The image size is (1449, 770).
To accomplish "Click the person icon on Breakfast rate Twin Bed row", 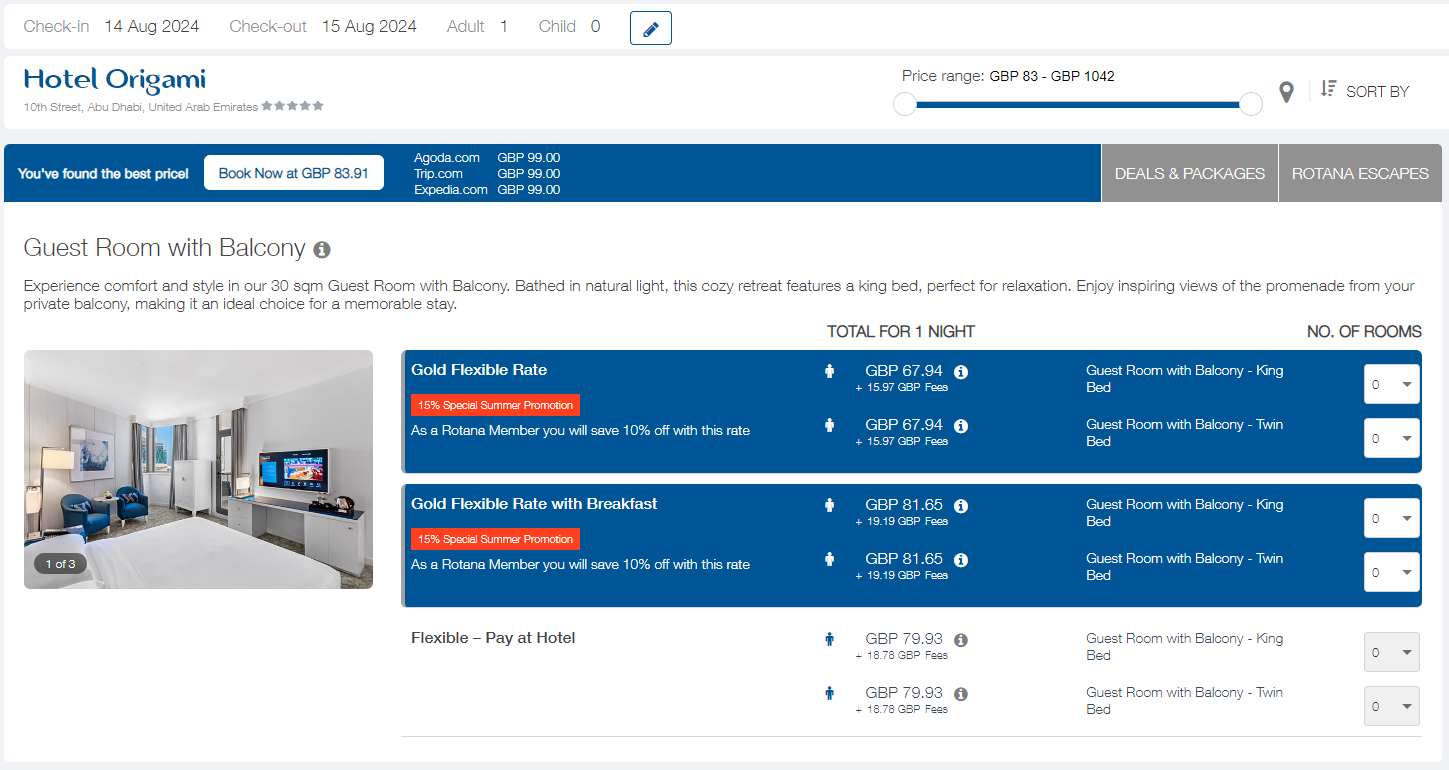I will click(x=829, y=559).
